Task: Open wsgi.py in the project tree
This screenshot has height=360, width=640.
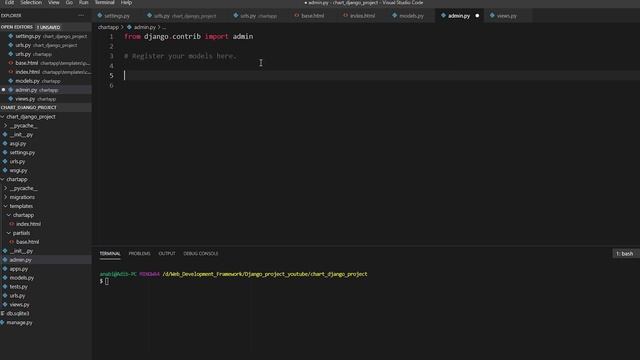Action: [x=18, y=171]
